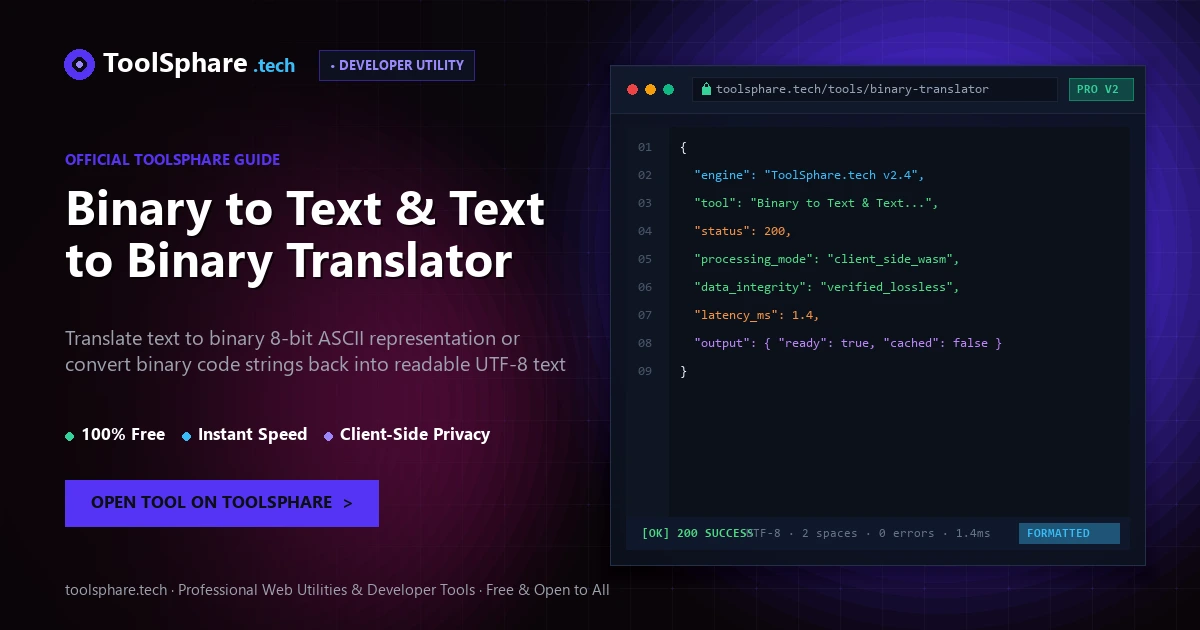The image size is (1200, 630).
Task: Click the purple dot beside Client-Side Privacy
Action: coord(328,436)
